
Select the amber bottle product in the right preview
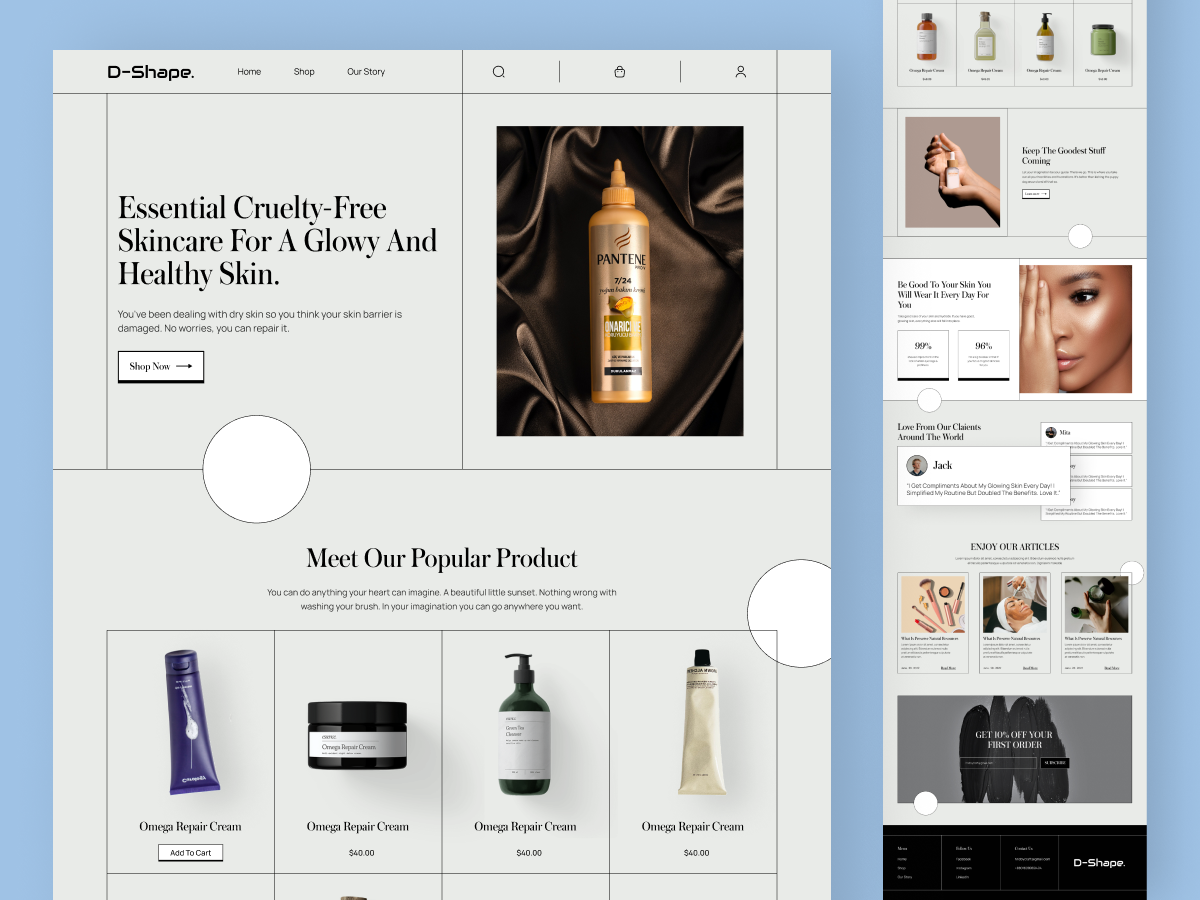[x=927, y=36]
